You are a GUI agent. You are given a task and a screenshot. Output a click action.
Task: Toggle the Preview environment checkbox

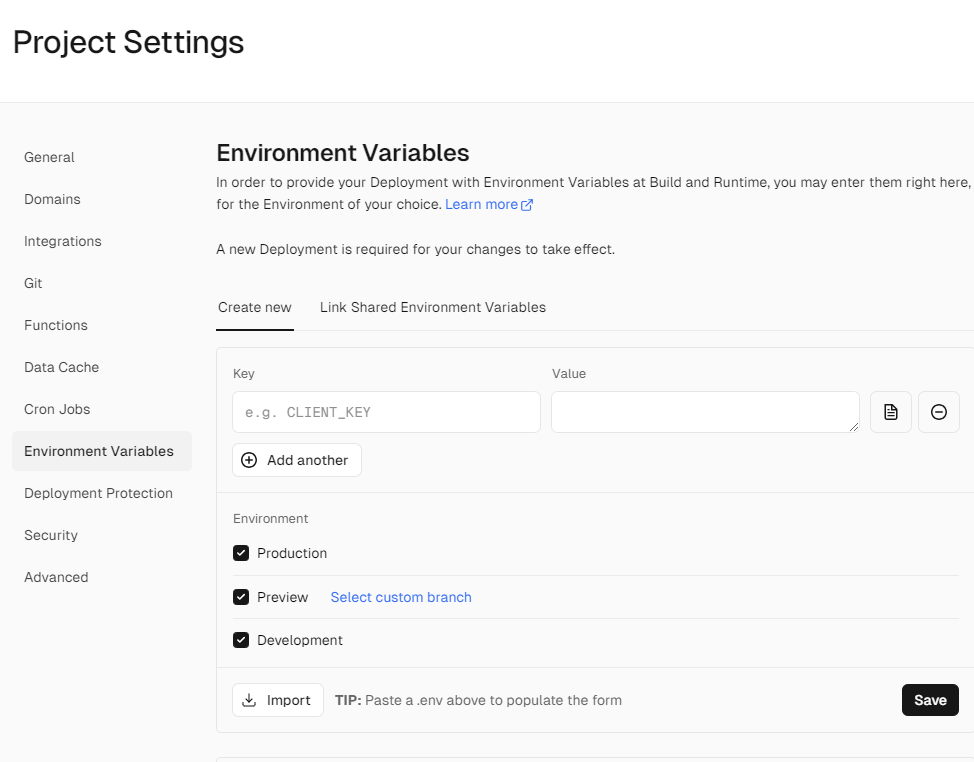point(241,597)
